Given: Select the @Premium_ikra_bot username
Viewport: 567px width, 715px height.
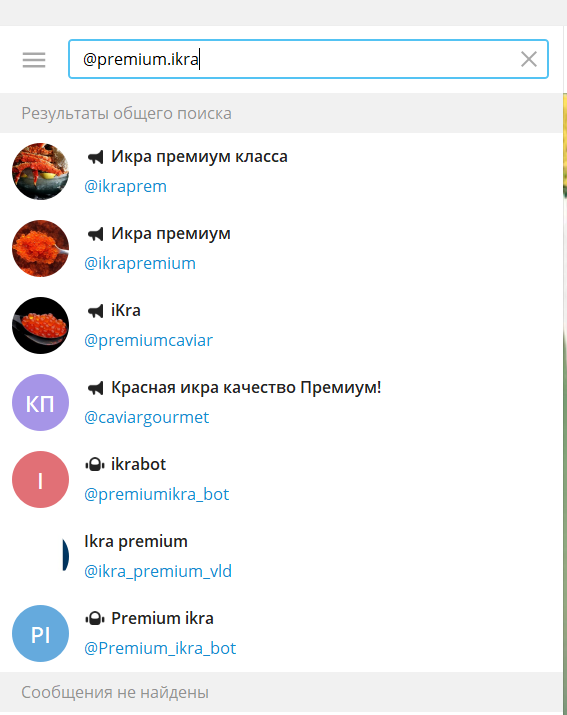Looking at the screenshot, I should 160,648.
